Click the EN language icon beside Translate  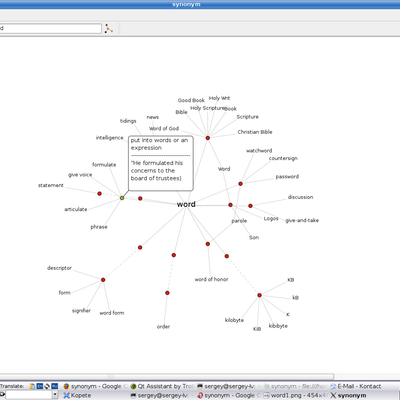point(40,386)
